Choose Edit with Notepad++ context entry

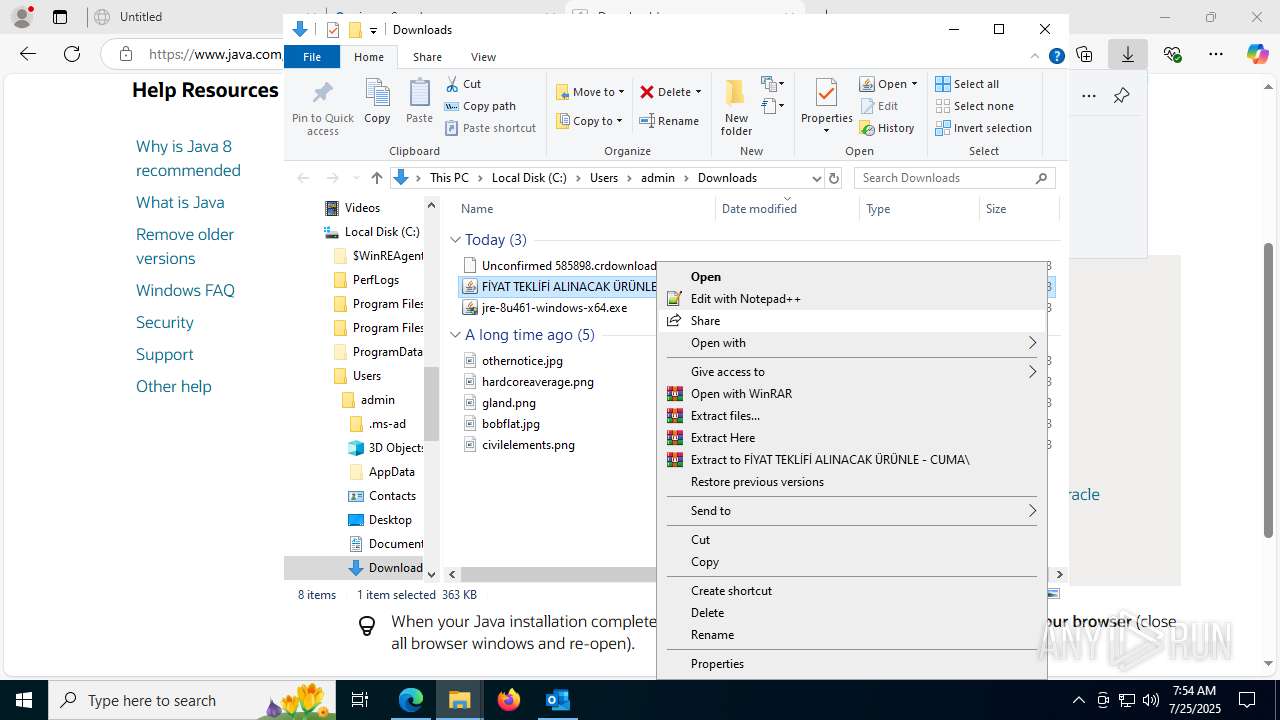(851, 299)
